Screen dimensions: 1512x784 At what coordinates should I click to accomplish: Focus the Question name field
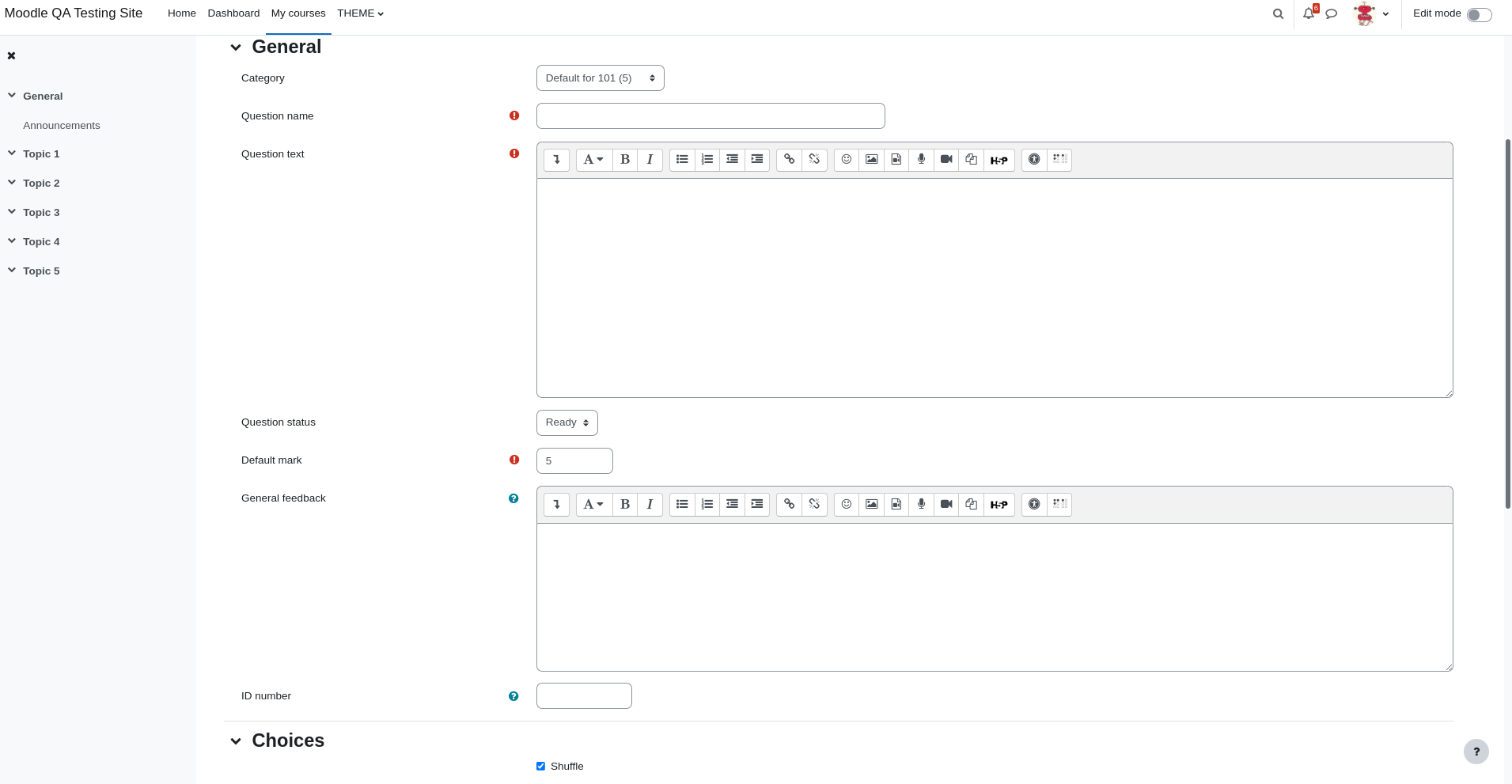click(711, 116)
